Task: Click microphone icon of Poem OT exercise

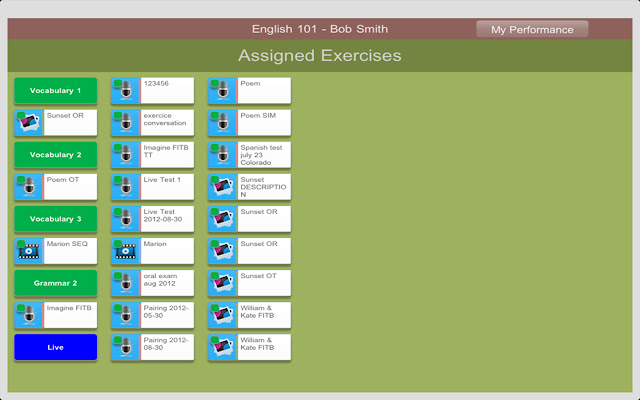Action: point(29,187)
